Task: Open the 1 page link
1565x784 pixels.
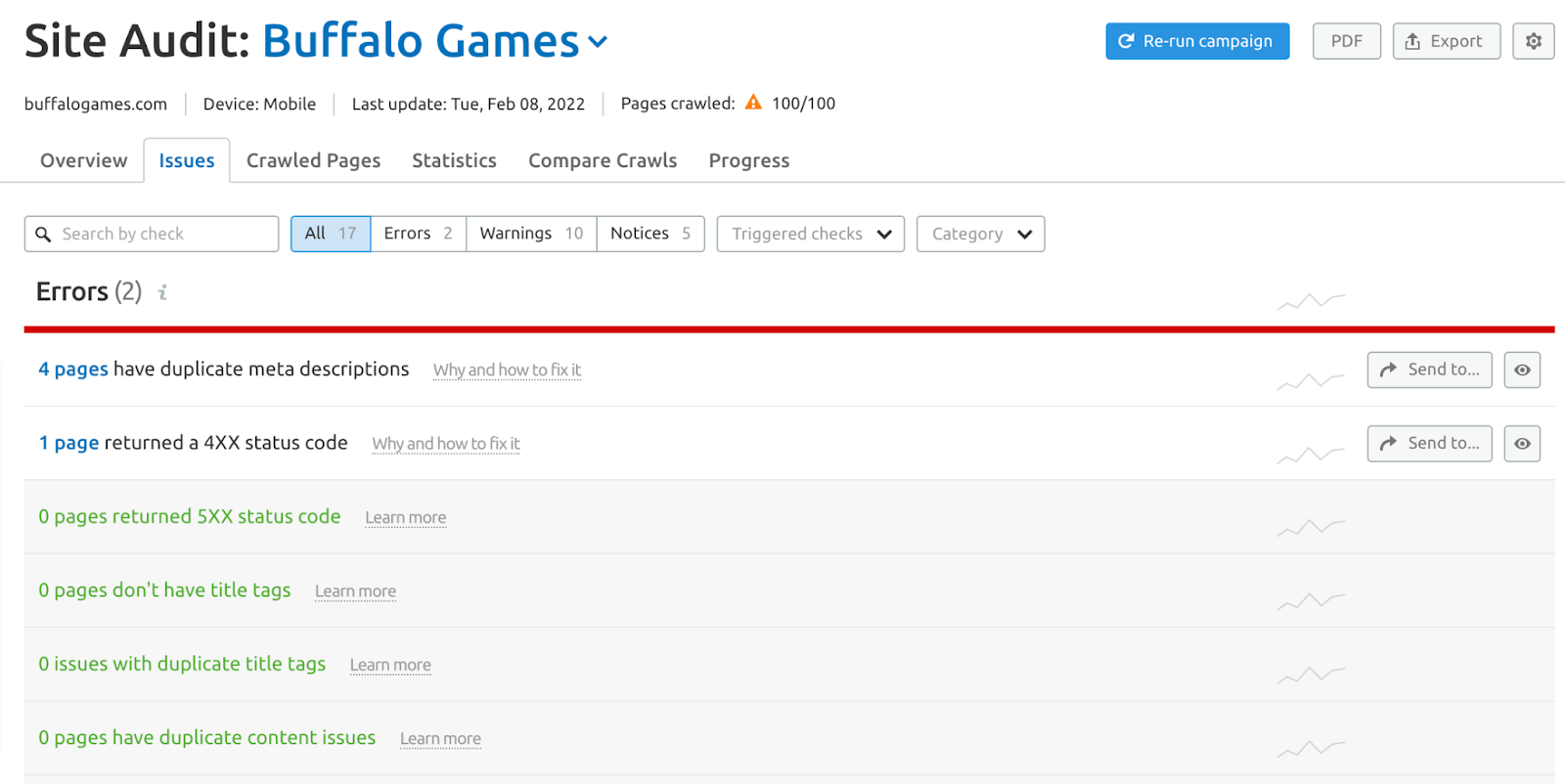Action: [68, 443]
